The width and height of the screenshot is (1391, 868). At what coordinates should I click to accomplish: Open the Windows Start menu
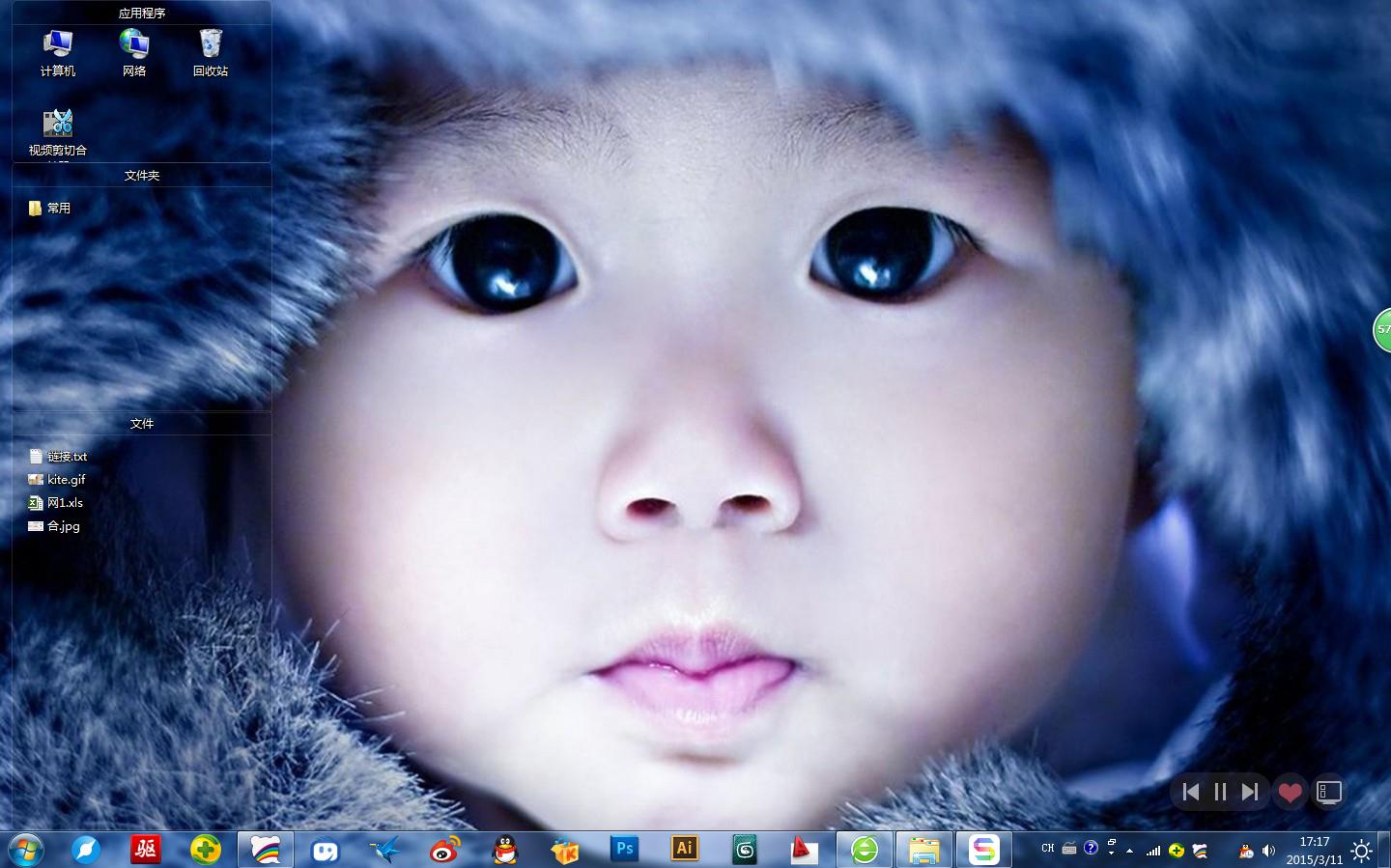(x=26, y=850)
